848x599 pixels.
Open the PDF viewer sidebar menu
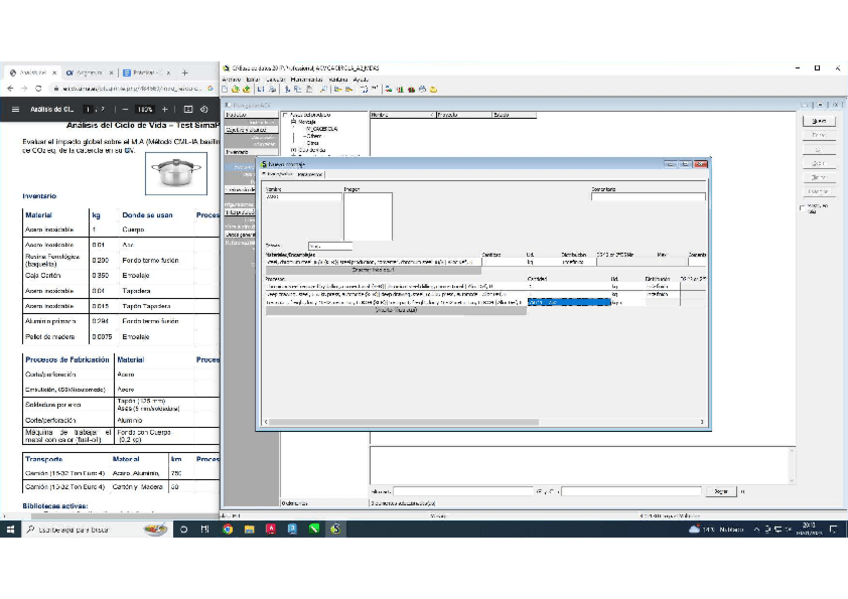[15, 109]
